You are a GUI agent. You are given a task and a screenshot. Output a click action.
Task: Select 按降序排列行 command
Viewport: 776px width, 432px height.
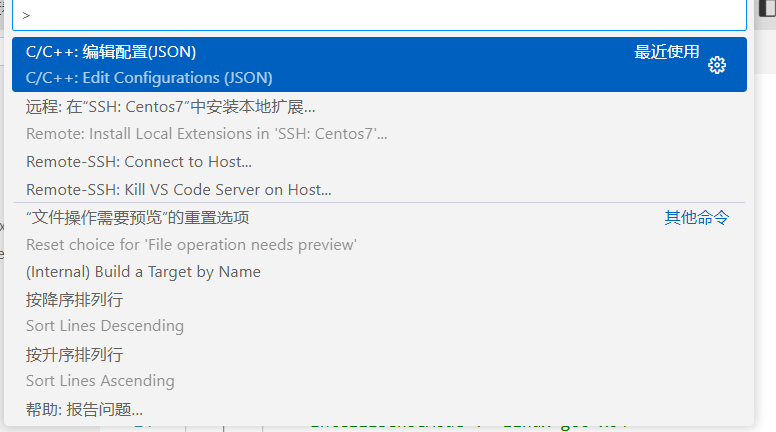coord(75,300)
